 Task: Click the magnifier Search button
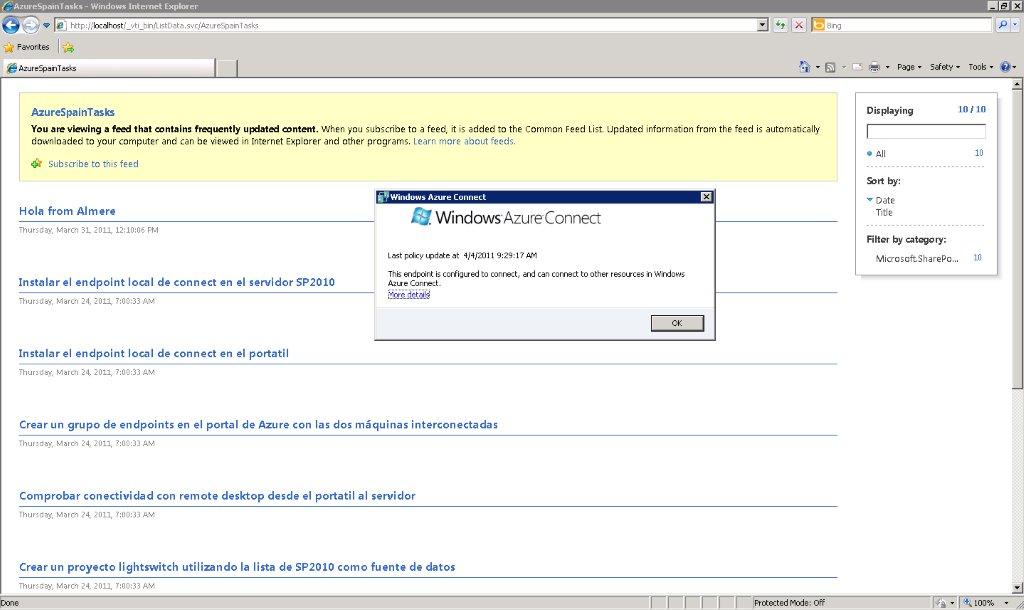[1002, 25]
